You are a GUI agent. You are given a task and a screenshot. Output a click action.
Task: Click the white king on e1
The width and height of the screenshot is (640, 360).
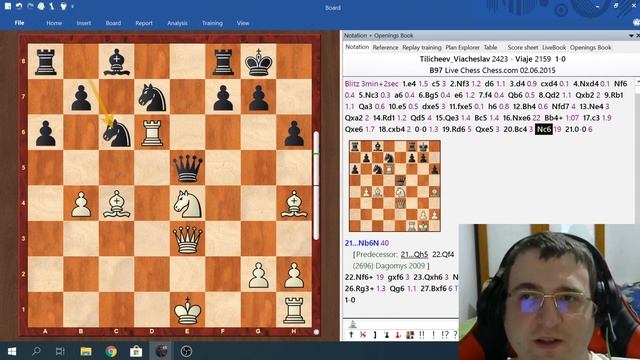187,310
